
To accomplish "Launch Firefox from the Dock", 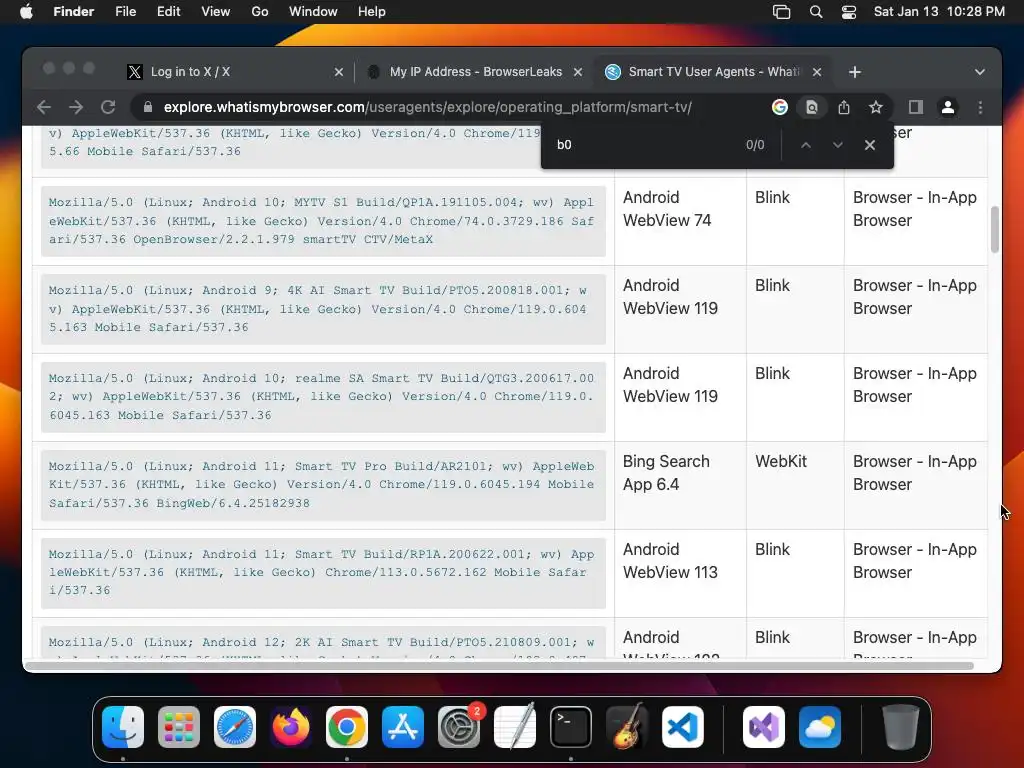I will coord(291,727).
